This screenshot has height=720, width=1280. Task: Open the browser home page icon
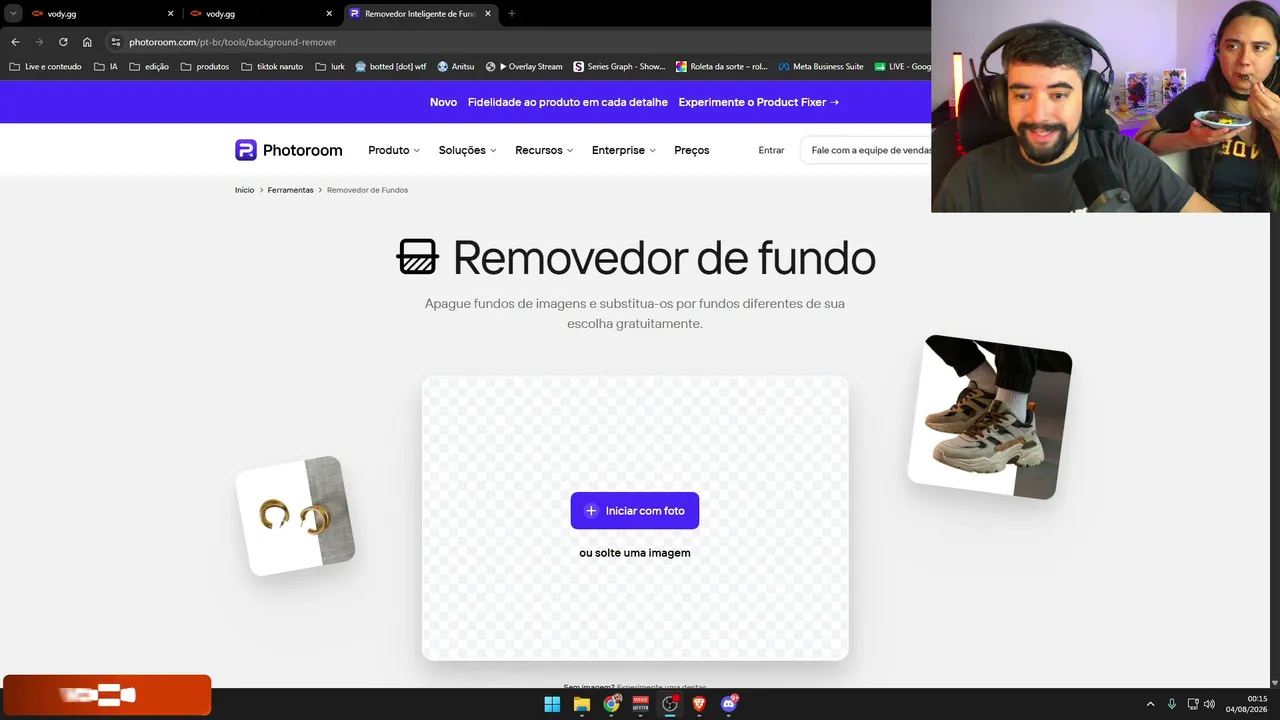pyautogui.click(x=87, y=42)
